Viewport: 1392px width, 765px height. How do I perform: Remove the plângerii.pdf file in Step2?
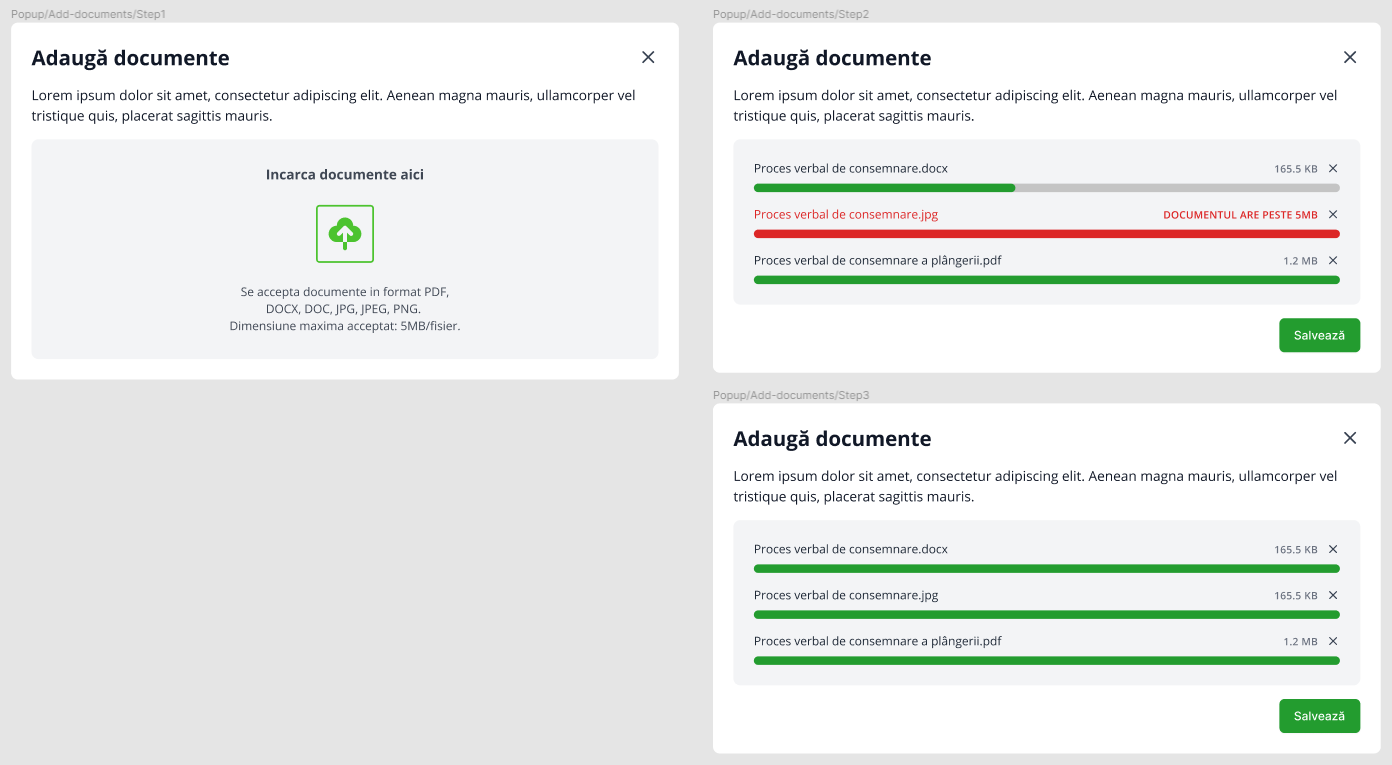click(x=1333, y=260)
